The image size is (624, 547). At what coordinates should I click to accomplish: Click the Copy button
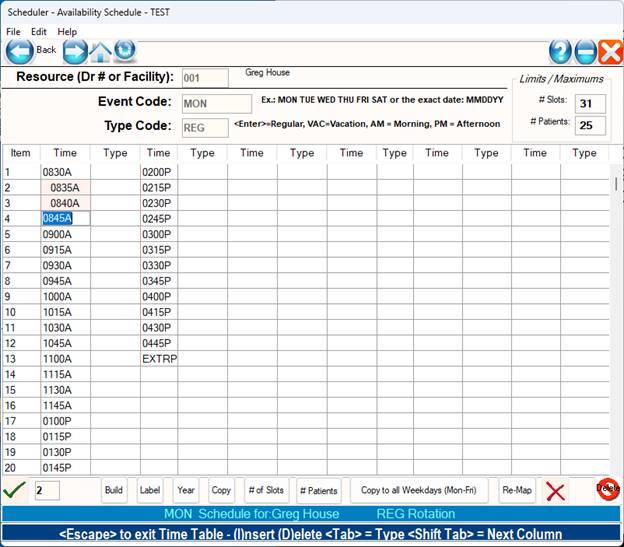click(220, 490)
